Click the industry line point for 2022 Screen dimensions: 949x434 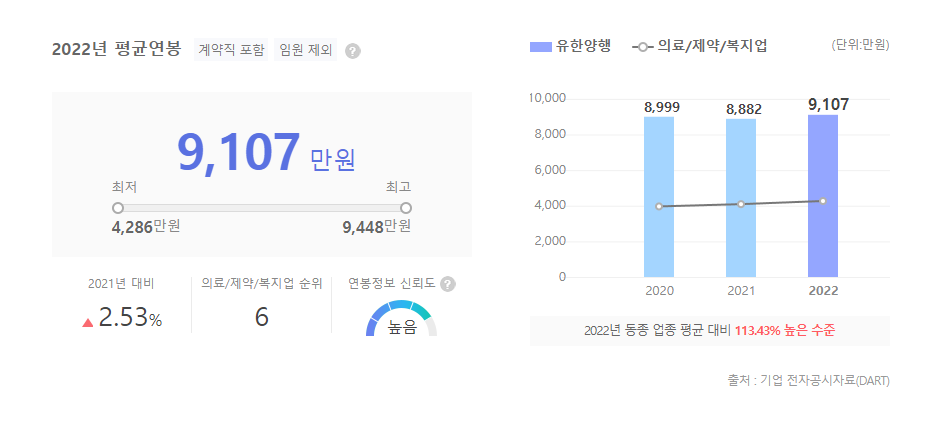coord(823,201)
